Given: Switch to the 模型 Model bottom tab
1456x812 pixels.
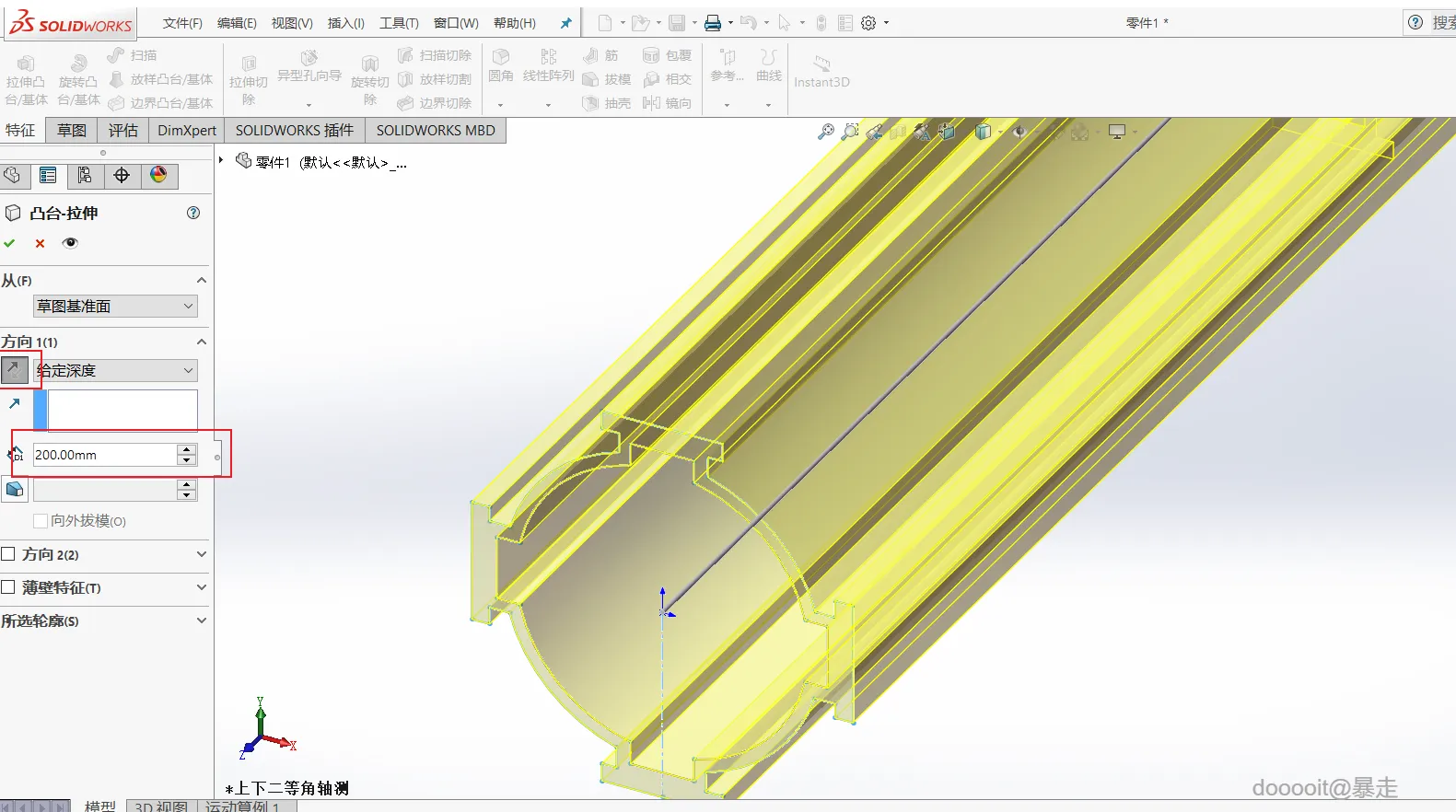Looking at the screenshot, I should pos(100,806).
